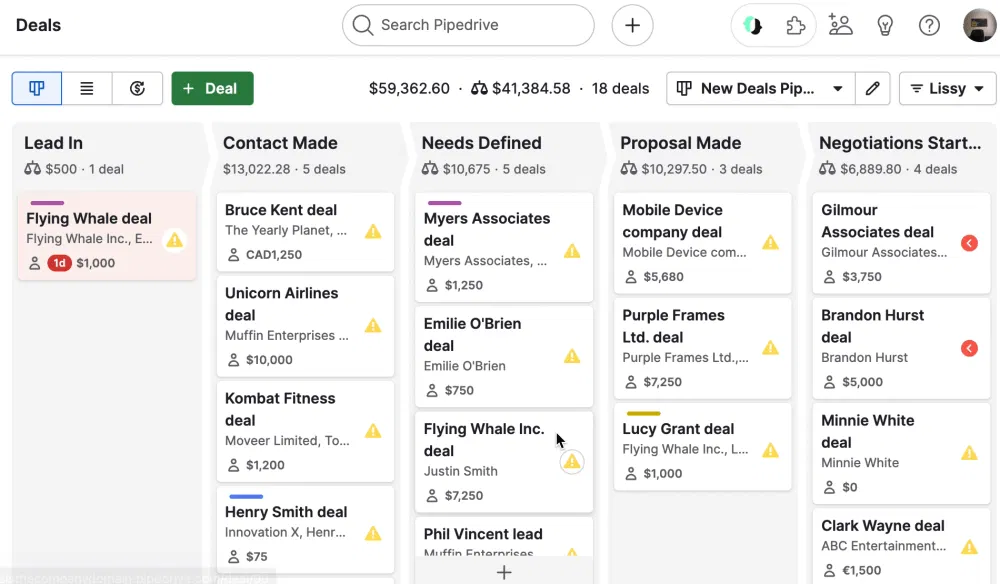
Task: Switch to list view
Action: pyautogui.click(x=87, y=88)
